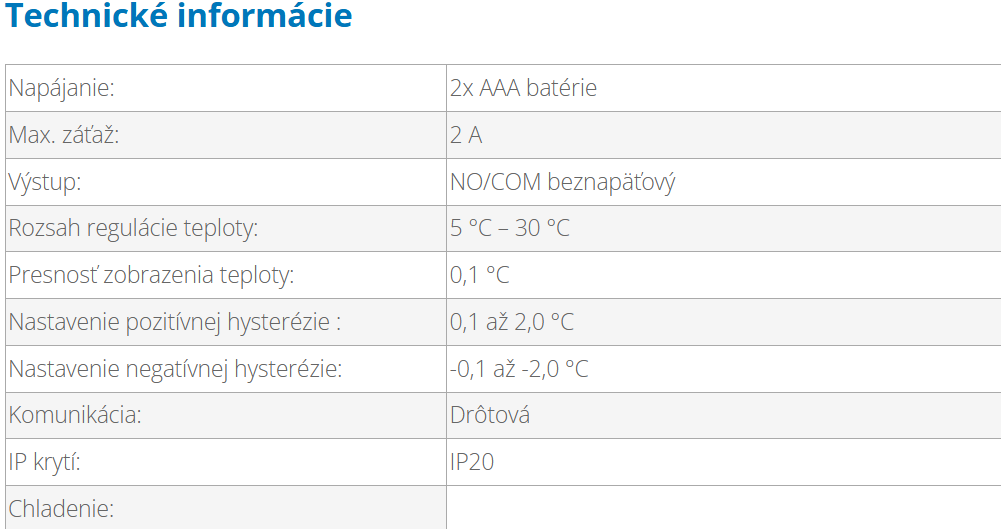Select Presnosť zobrazenia teploty label
Screen dimensions: 1001x529
click(x=152, y=275)
